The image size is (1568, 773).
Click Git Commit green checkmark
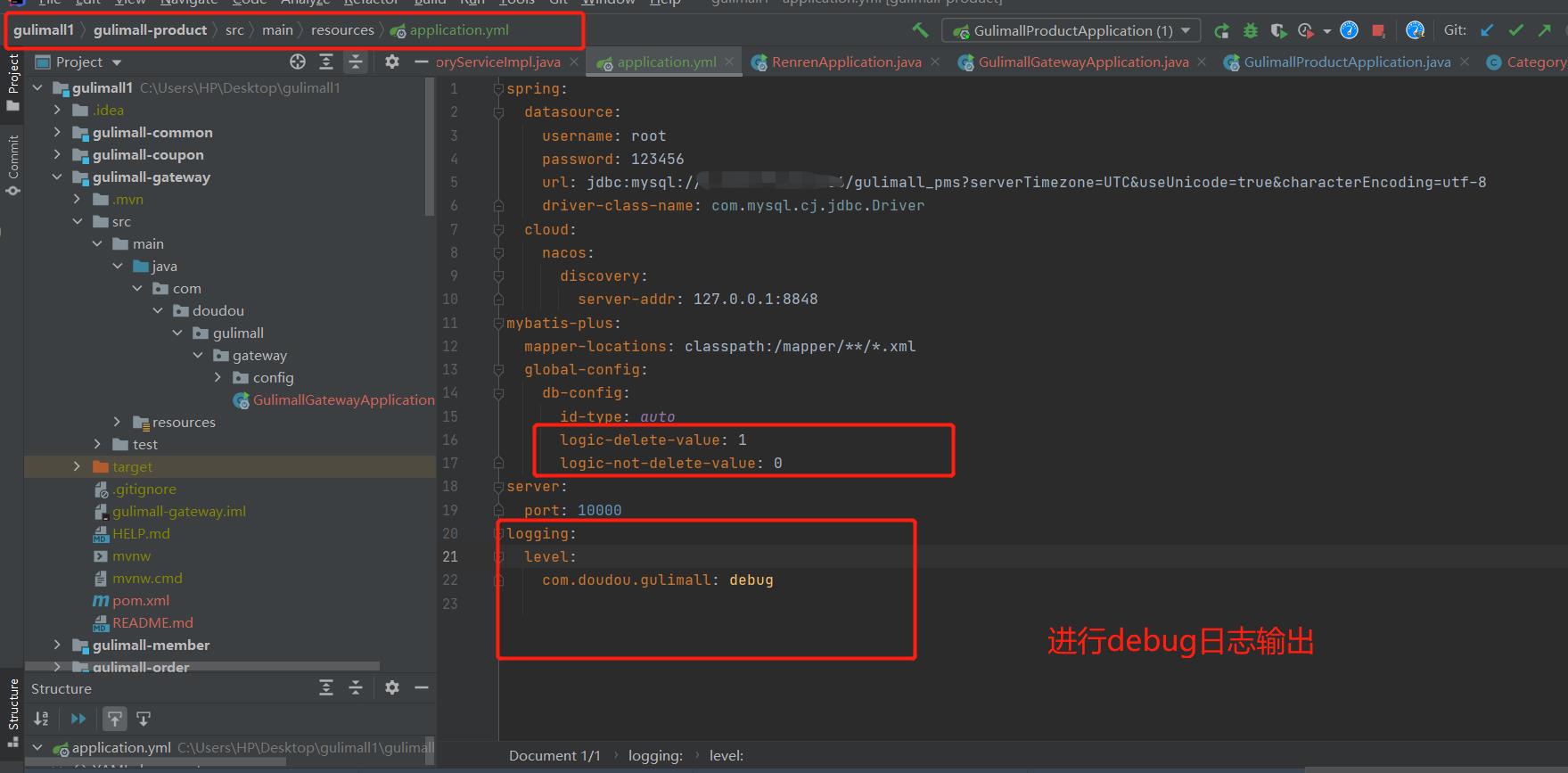click(1515, 30)
